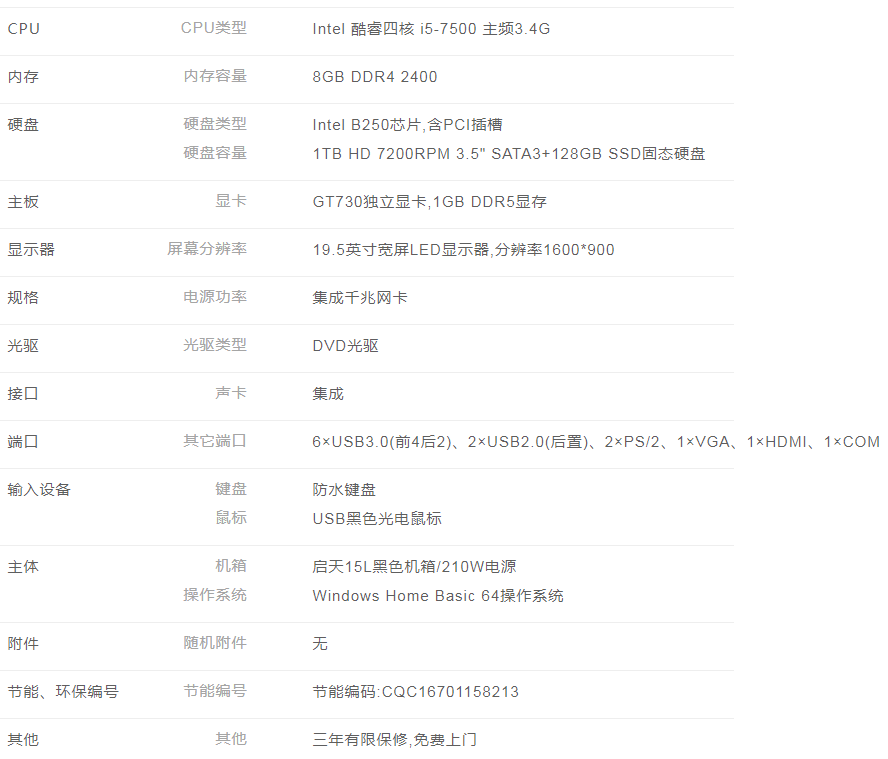Select the '8GB DDR4 2400' memory value
The width and height of the screenshot is (888, 759).
(375, 77)
